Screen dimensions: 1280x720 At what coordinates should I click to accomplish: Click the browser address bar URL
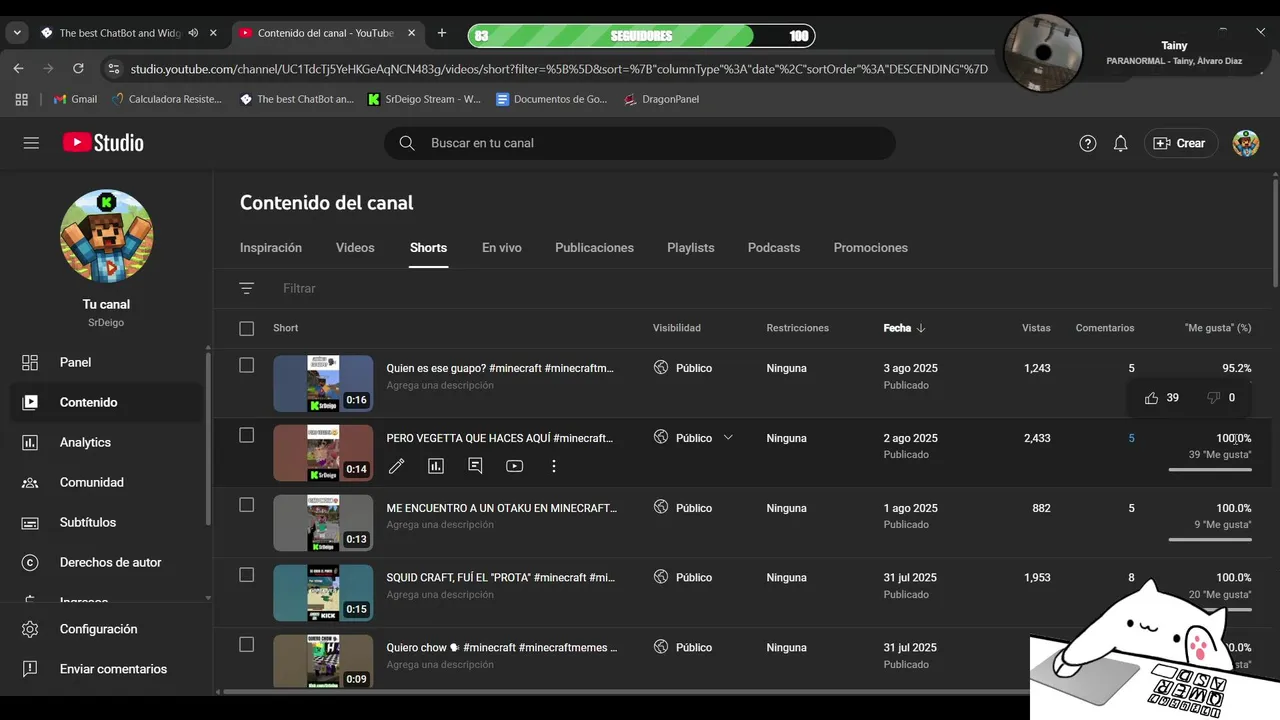(x=558, y=69)
